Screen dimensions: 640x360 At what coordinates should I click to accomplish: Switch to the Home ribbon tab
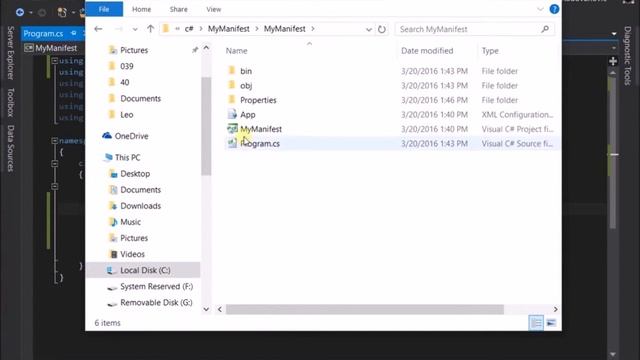coord(142,9)
